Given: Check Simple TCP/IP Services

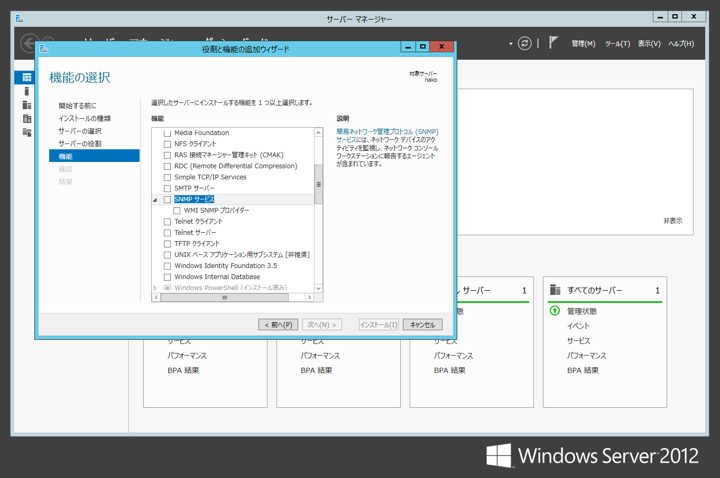Looking at the screenshot, I should (x=167, y=177).
